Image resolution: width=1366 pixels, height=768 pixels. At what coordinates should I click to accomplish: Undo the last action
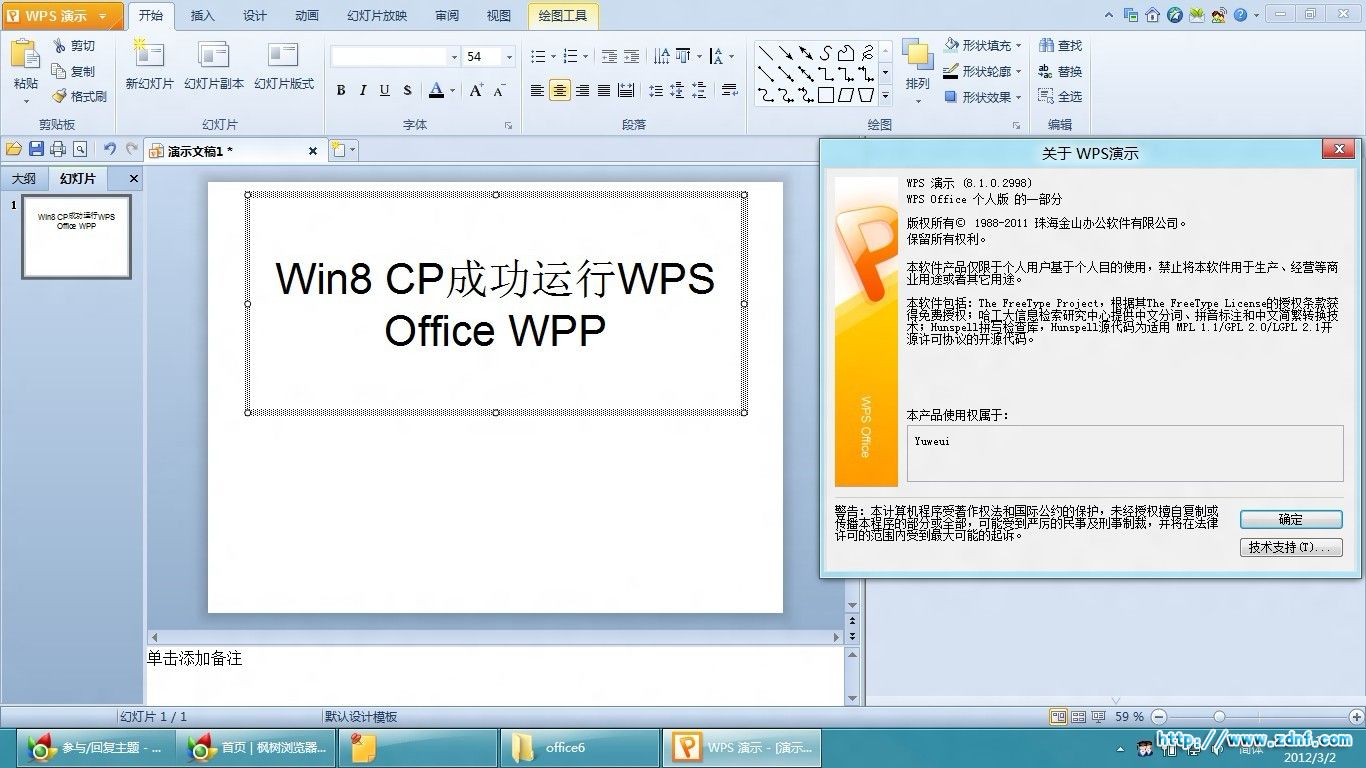(x=110, y=150)
